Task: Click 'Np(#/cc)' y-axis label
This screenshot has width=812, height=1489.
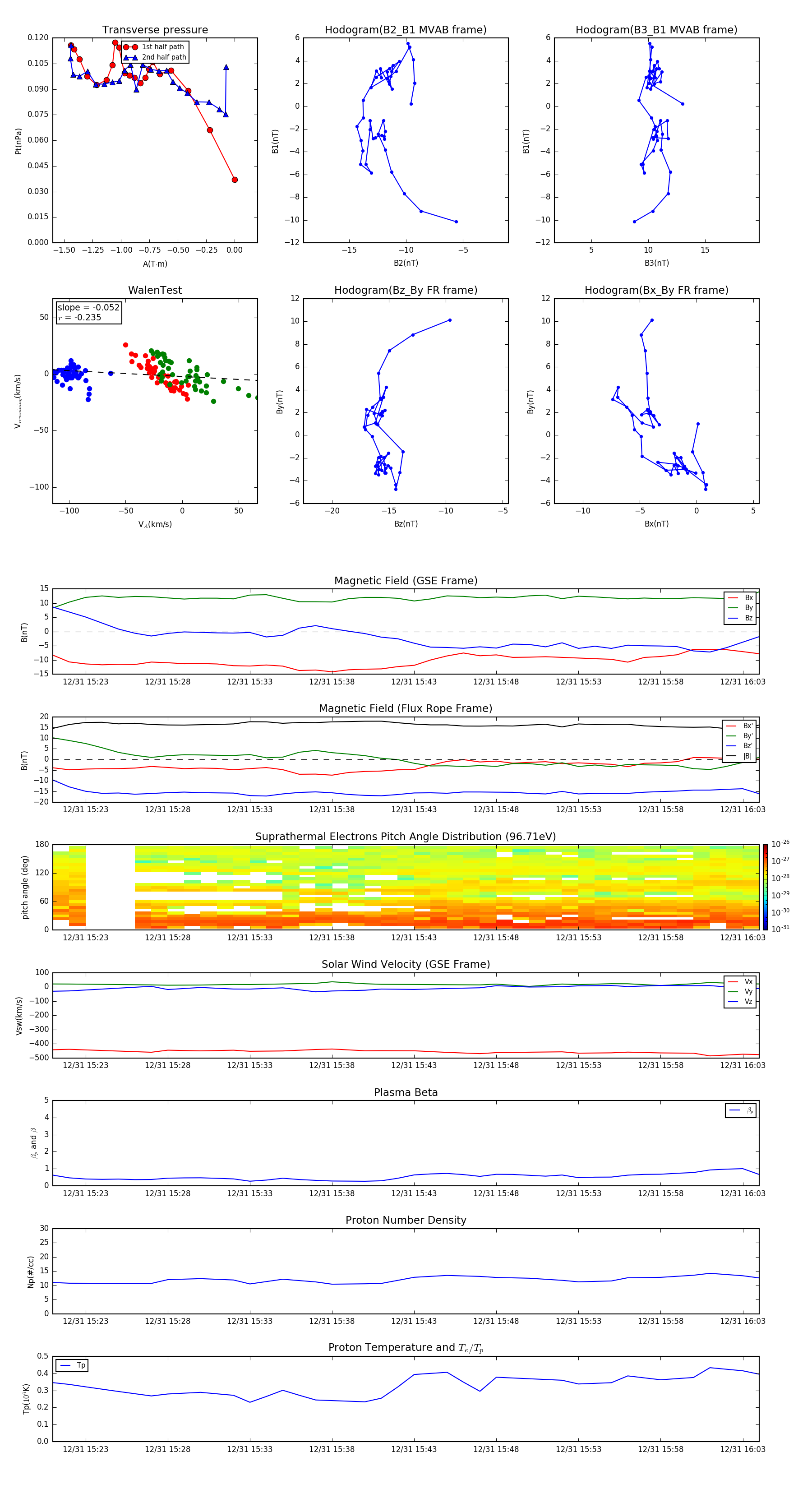Action: click(31, 1272)
